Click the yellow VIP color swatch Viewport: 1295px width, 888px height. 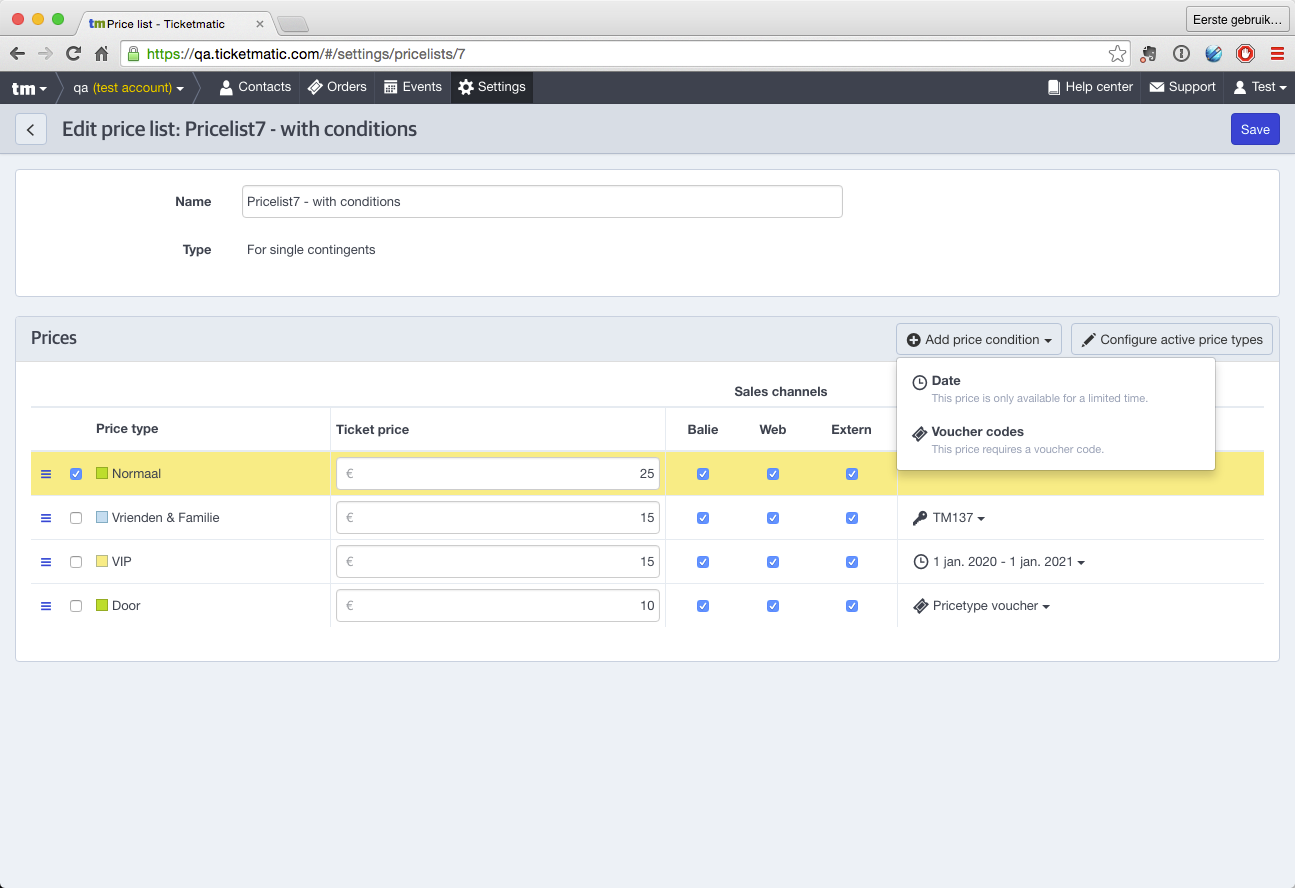coord(102,562)
